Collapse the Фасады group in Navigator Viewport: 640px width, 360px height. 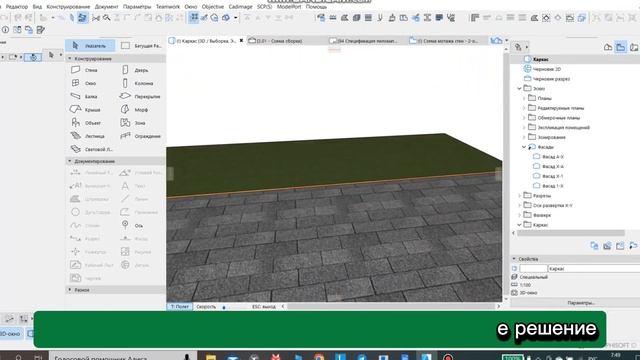point(524,147)
